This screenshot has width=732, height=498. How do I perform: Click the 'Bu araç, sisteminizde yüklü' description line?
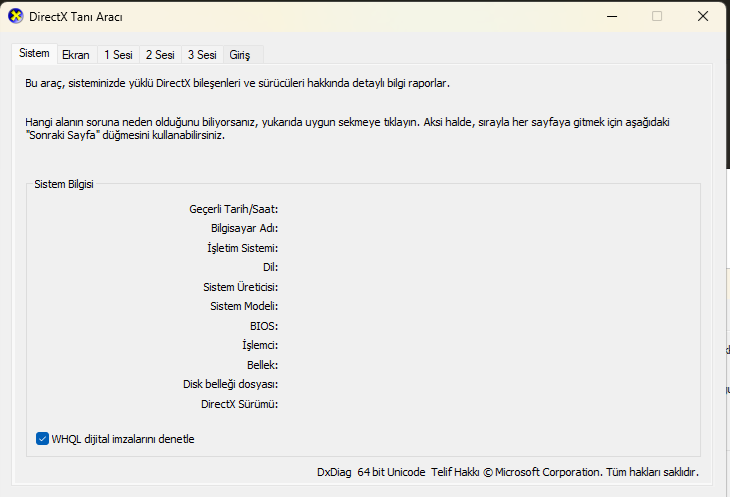pyautogui.click(x=237, y=83)
